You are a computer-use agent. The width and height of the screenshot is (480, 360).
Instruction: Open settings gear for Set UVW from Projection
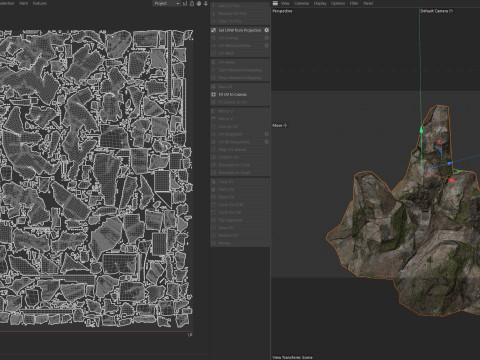pos(266,30)
